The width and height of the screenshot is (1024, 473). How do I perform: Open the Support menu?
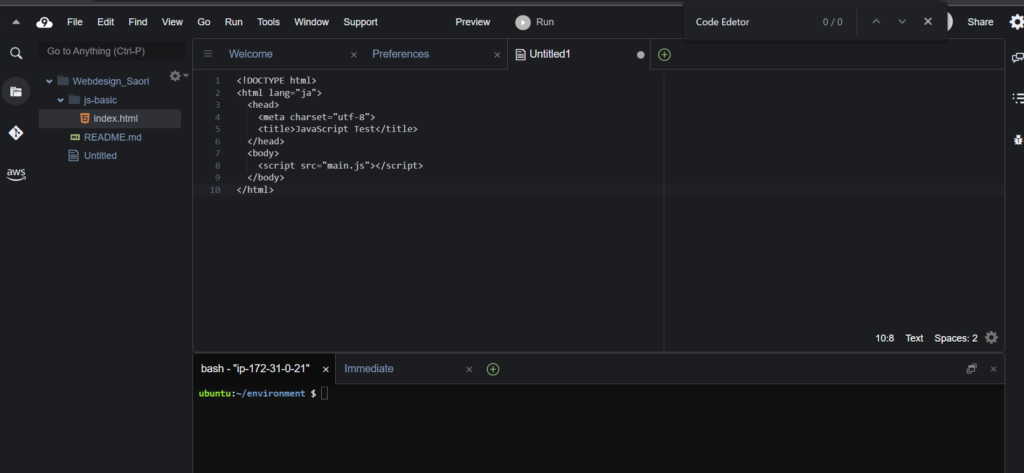click(x=360, y=22)
